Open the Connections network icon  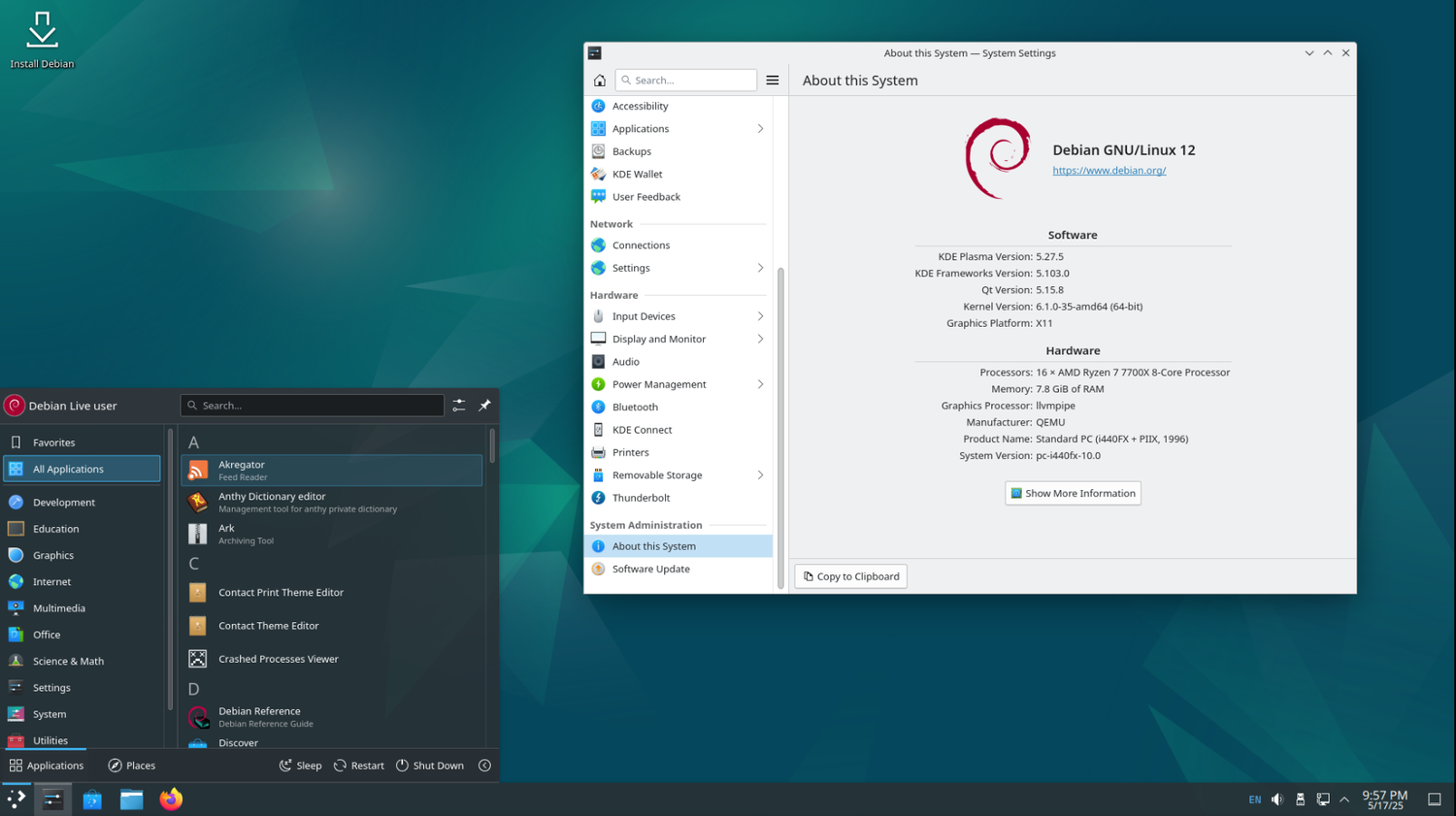pos(598,245)
